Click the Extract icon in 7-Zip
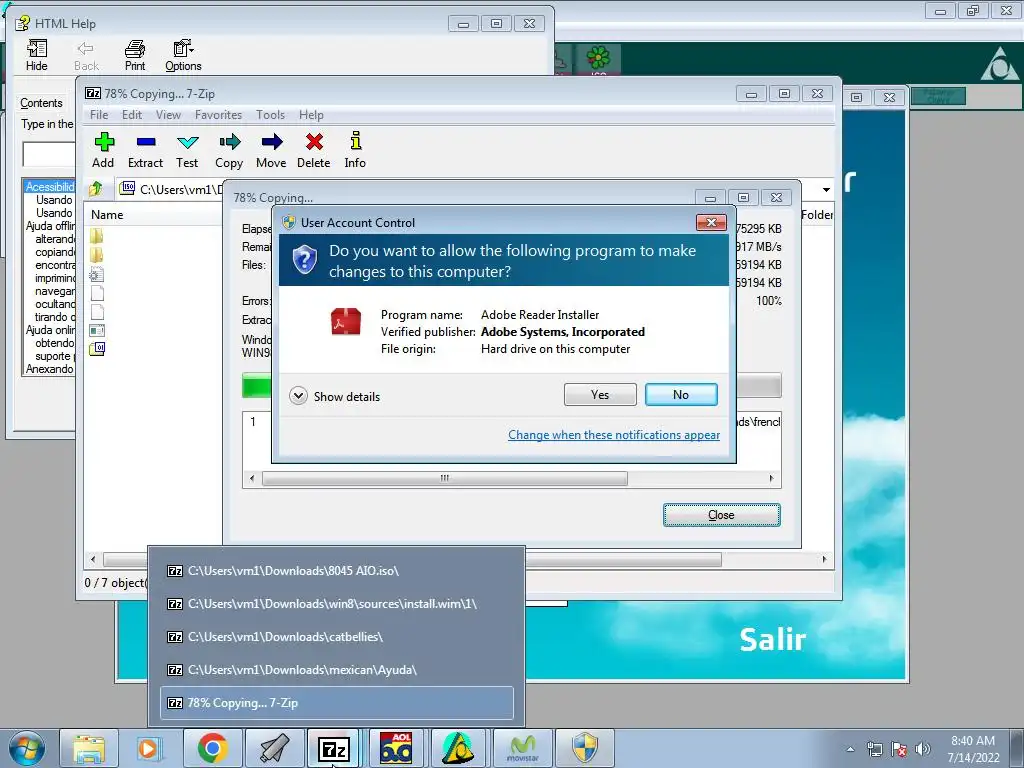Screen dimensions: 1024x768 point(145,150)
